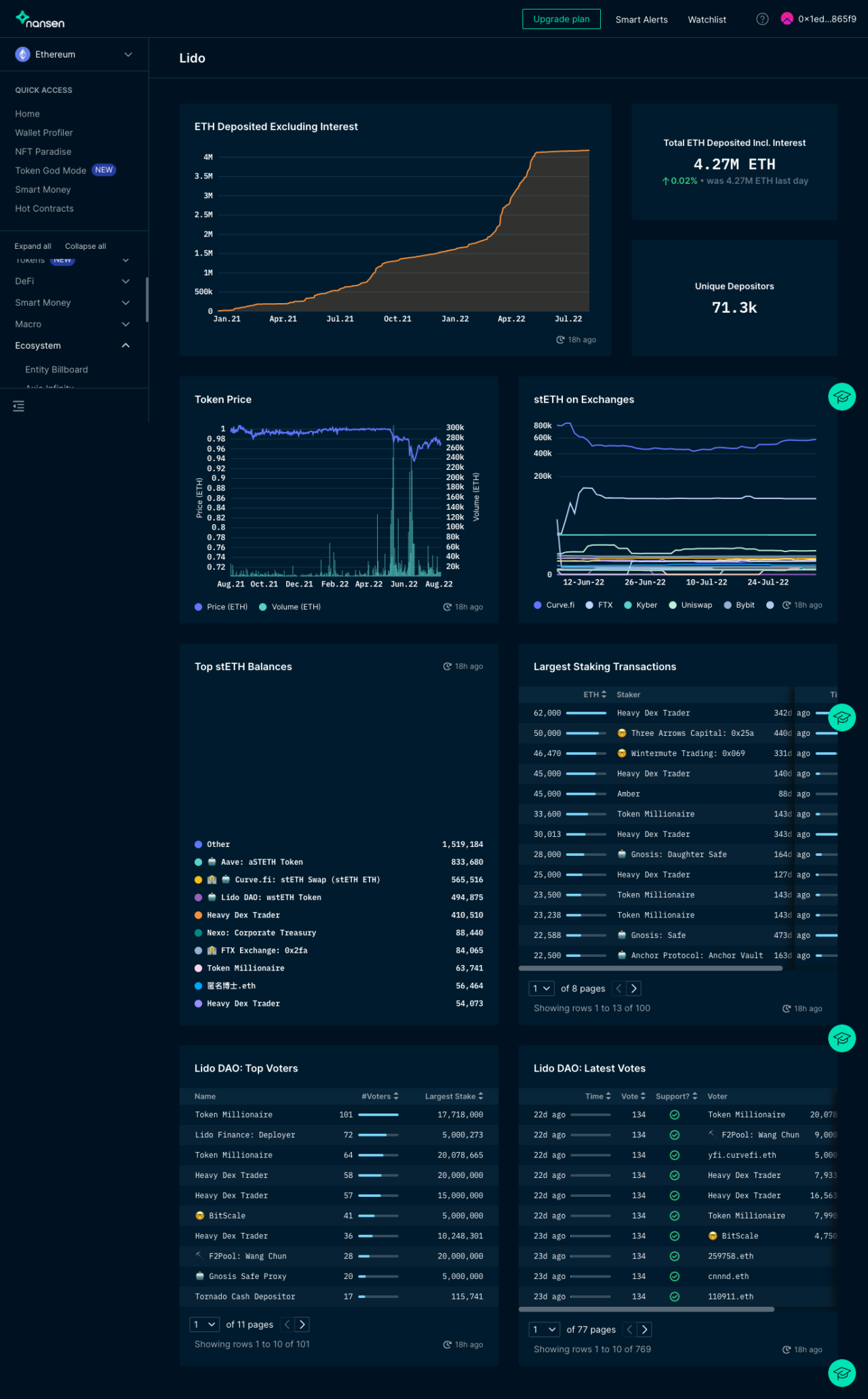This screenshot has height=1399, width=868.
Task: Click the pink wallet avatar icon
Action: pyautogui.click(x=787, y=19)
